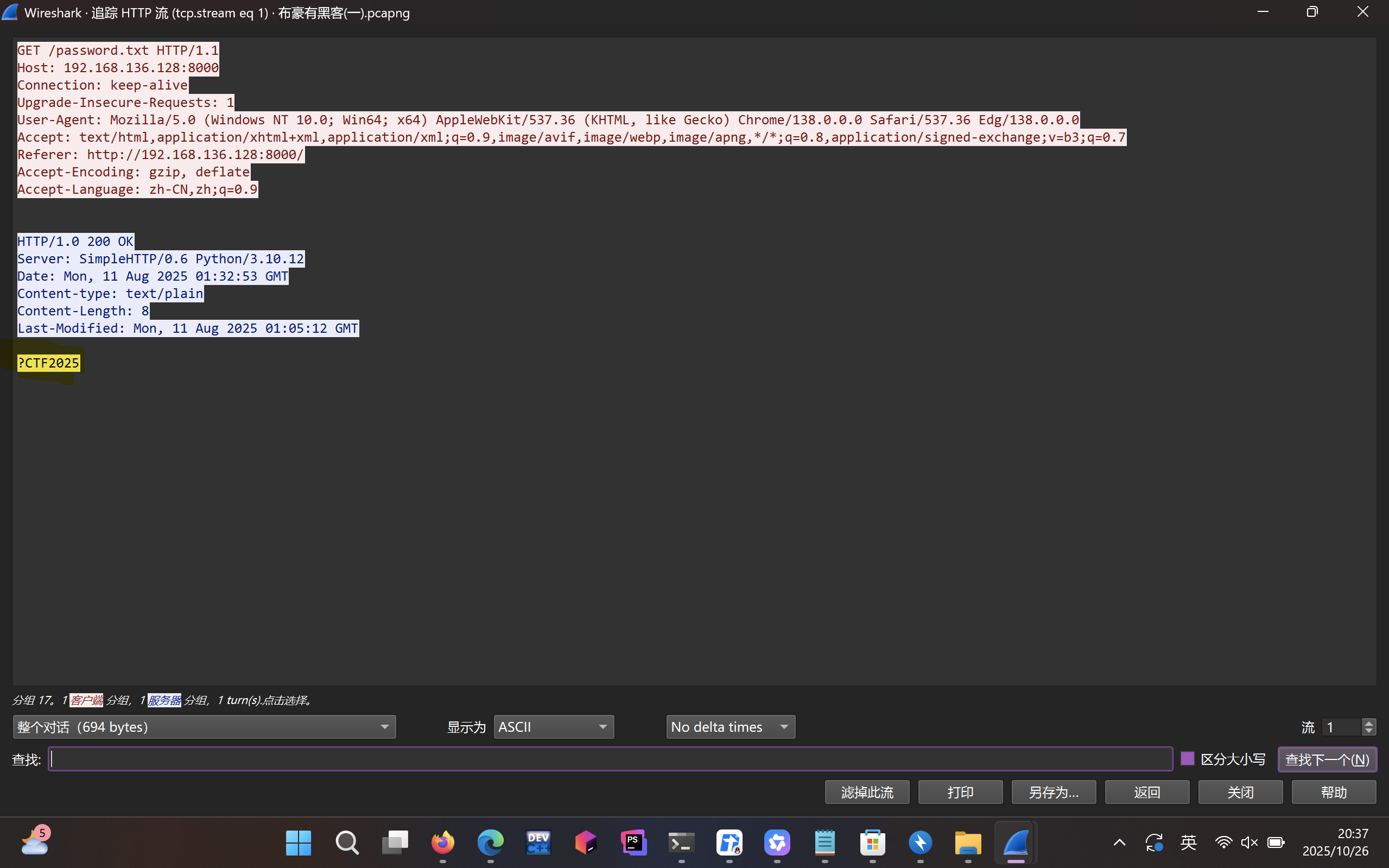
Task: Show hidden system tray icons
Action: pyautogui.click(x=1119, y=842)
